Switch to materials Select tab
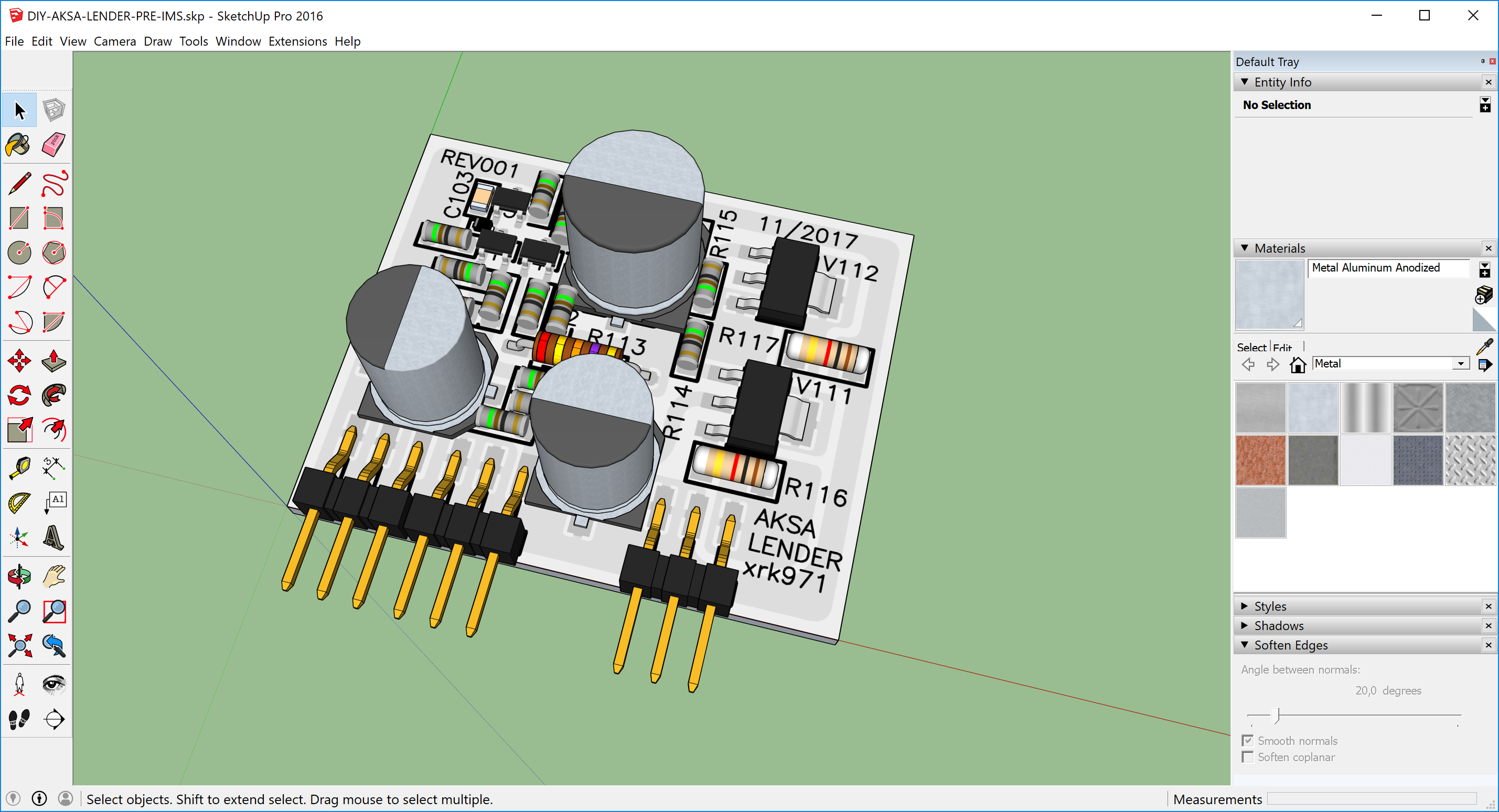The image size is (1499, 812). 1251,347
